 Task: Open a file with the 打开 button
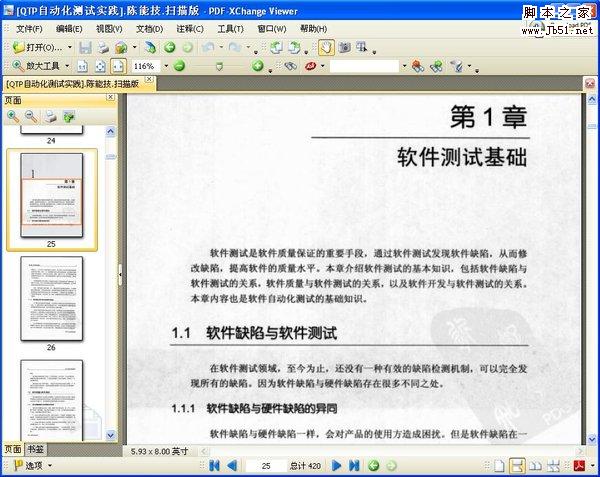click(x=37, y=47)
